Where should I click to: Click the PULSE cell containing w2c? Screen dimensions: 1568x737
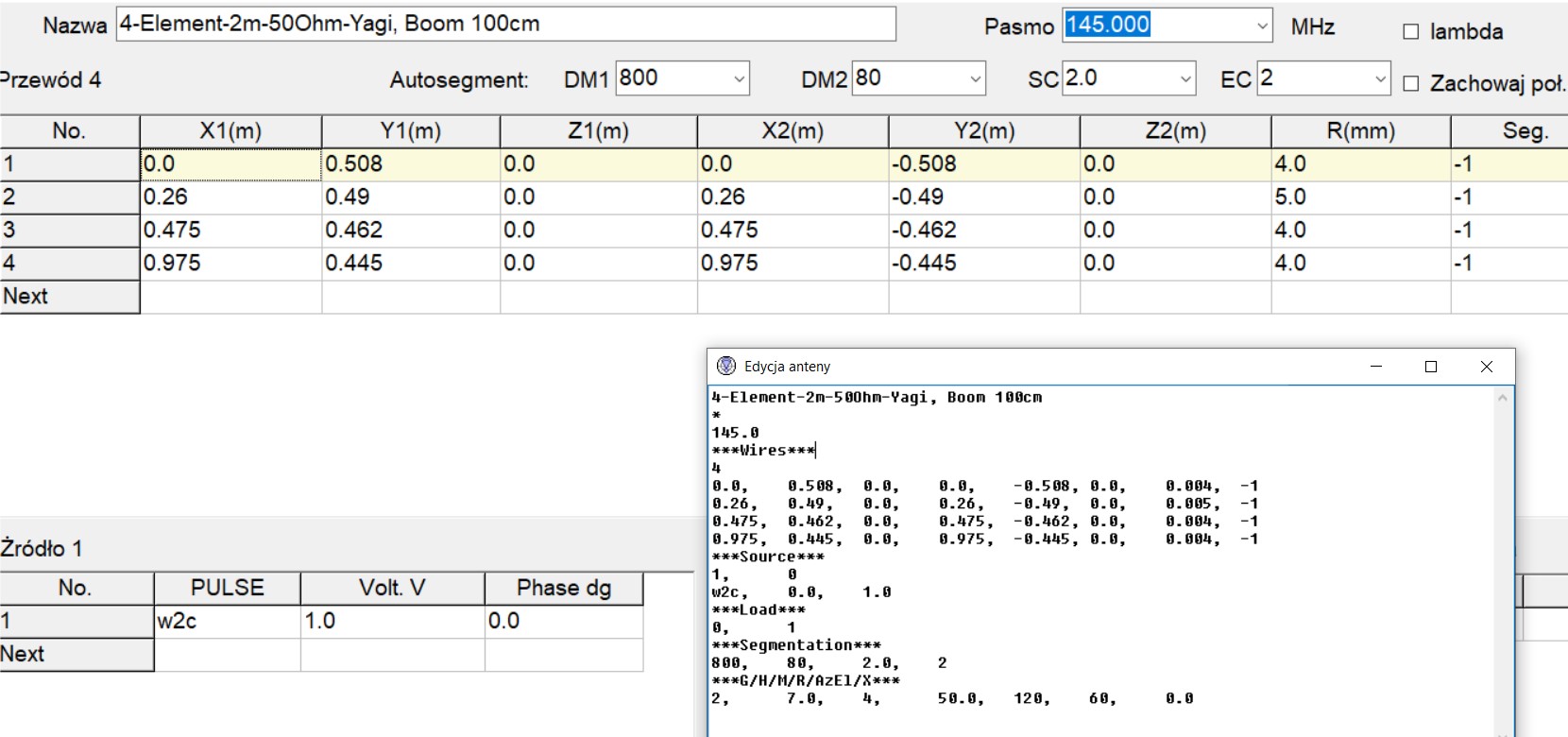click(x=227, y=621)
